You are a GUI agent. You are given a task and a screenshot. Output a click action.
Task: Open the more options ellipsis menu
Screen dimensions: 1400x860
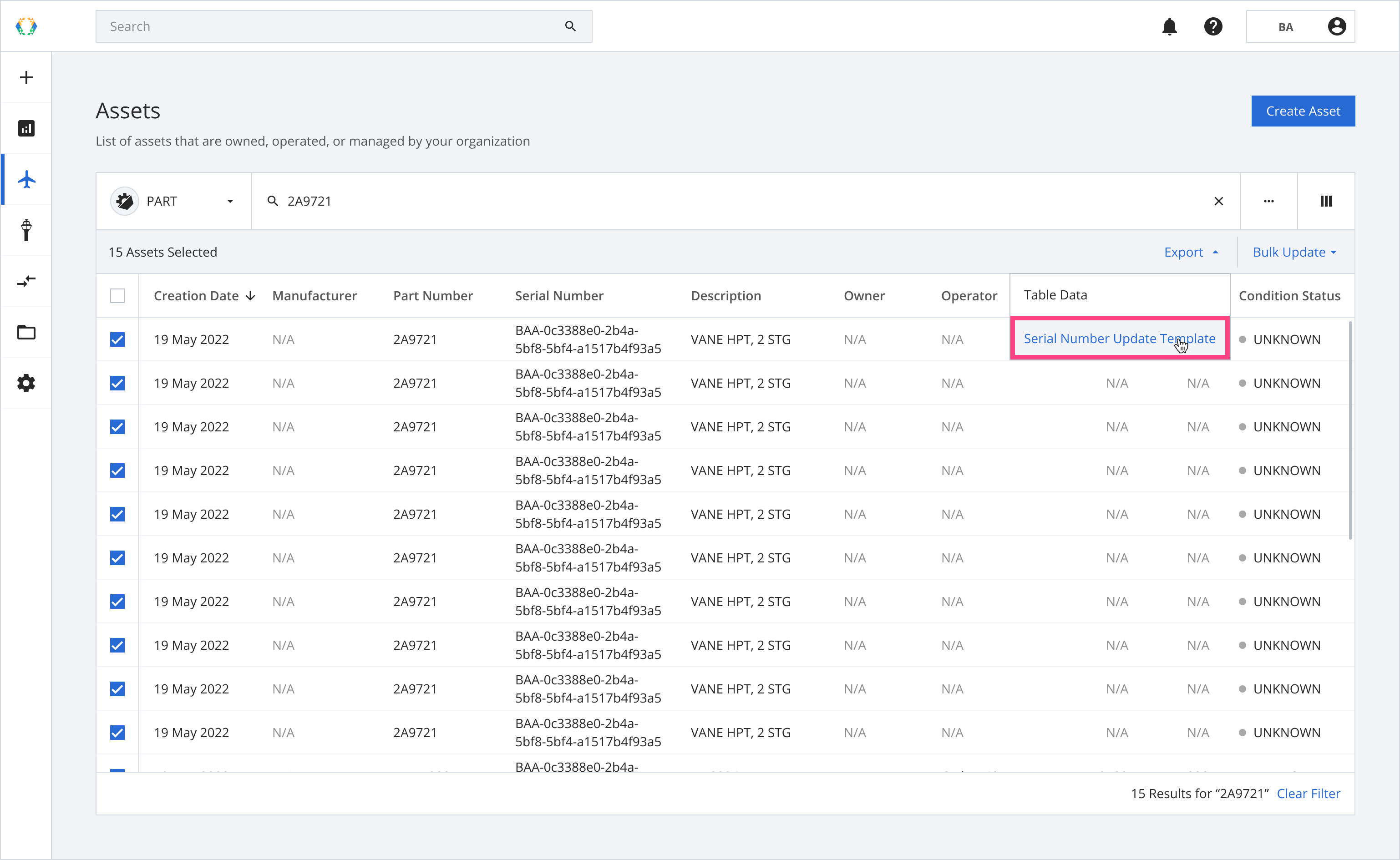(x=1269, y=200)
